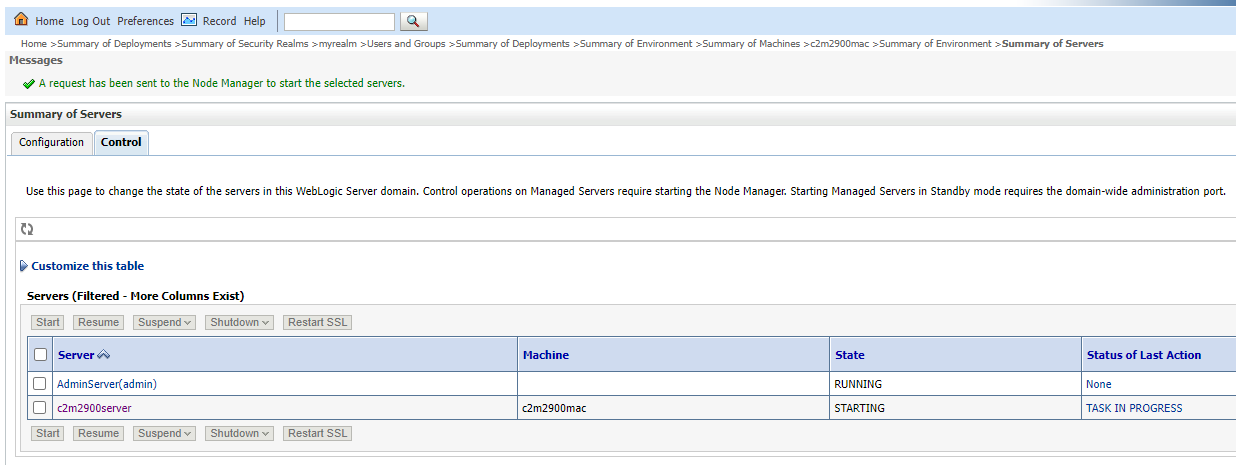This screenshot has width=1236, height=465.
Task: Tick the select-all checkbox in table header
Action: tap(40, 354)
